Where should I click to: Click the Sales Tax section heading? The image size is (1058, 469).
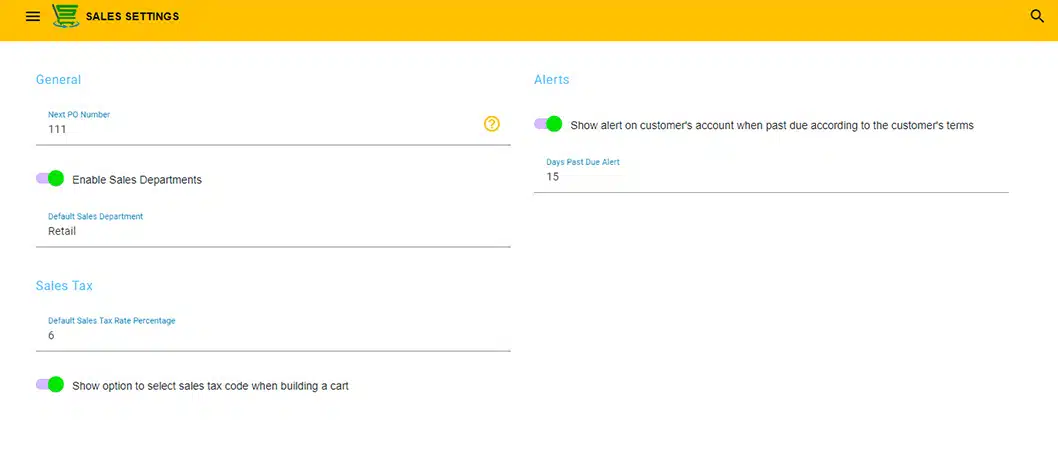64,286
